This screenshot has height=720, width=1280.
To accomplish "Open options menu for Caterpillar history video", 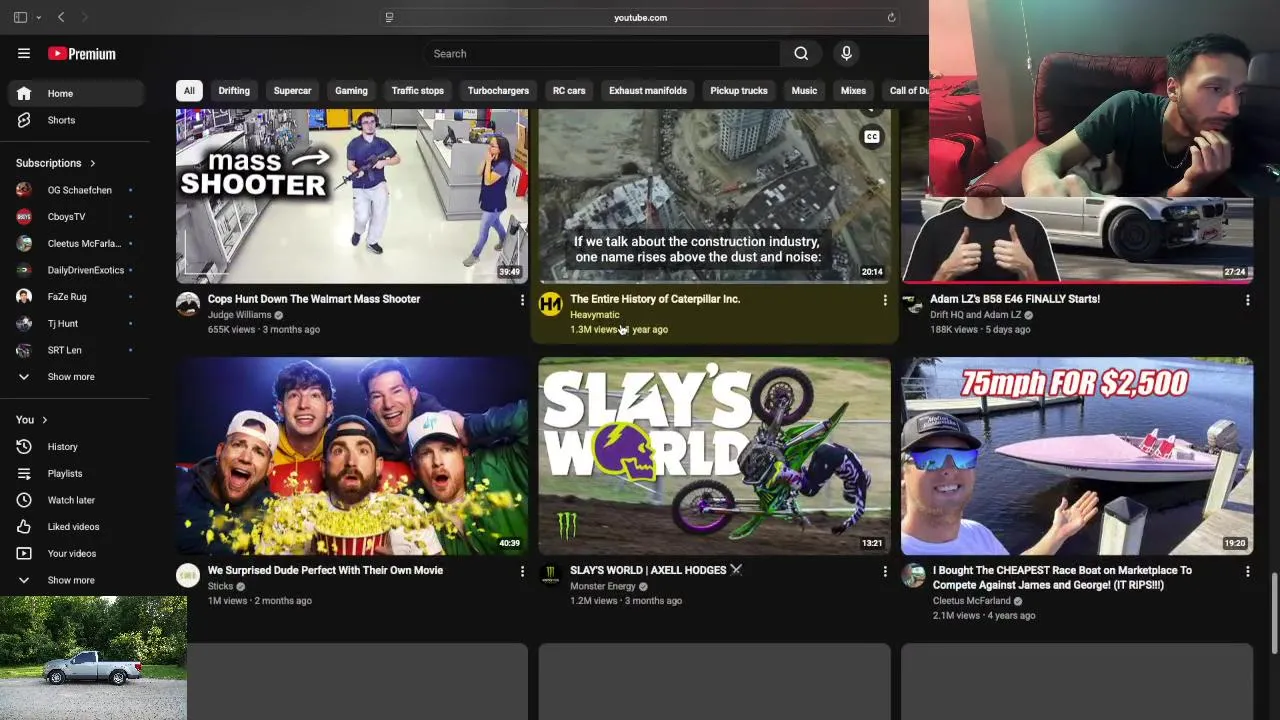I will tap(884, 300).
